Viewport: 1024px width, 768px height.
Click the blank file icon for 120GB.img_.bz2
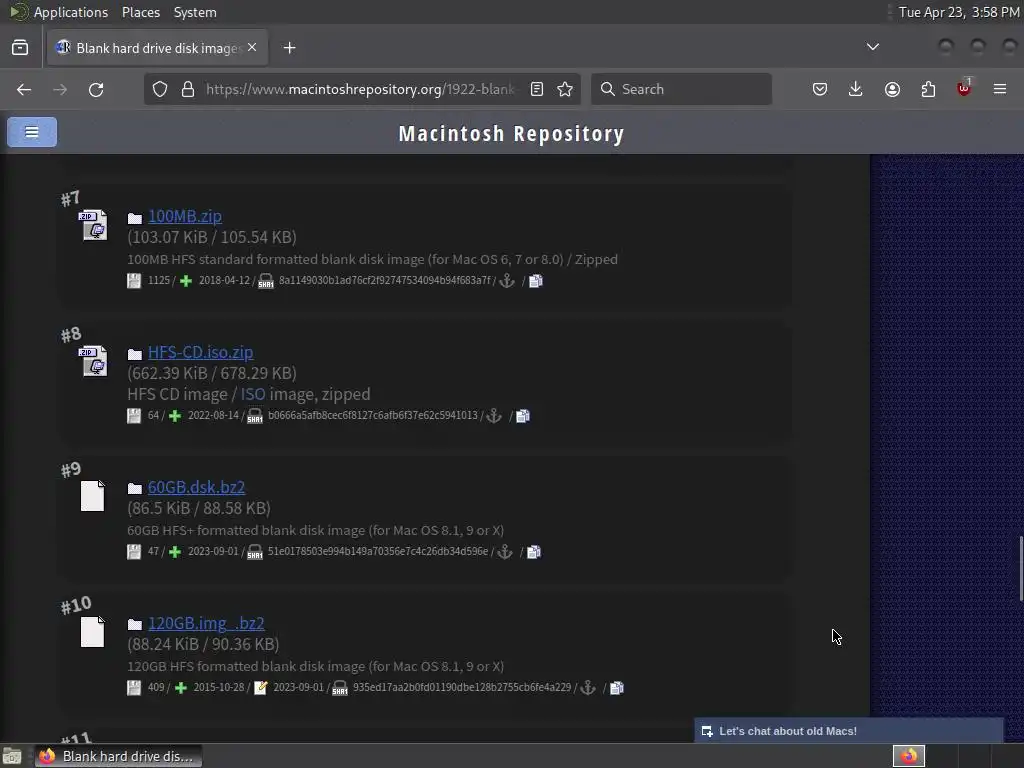pyautogui.click(x=93, y=632)
